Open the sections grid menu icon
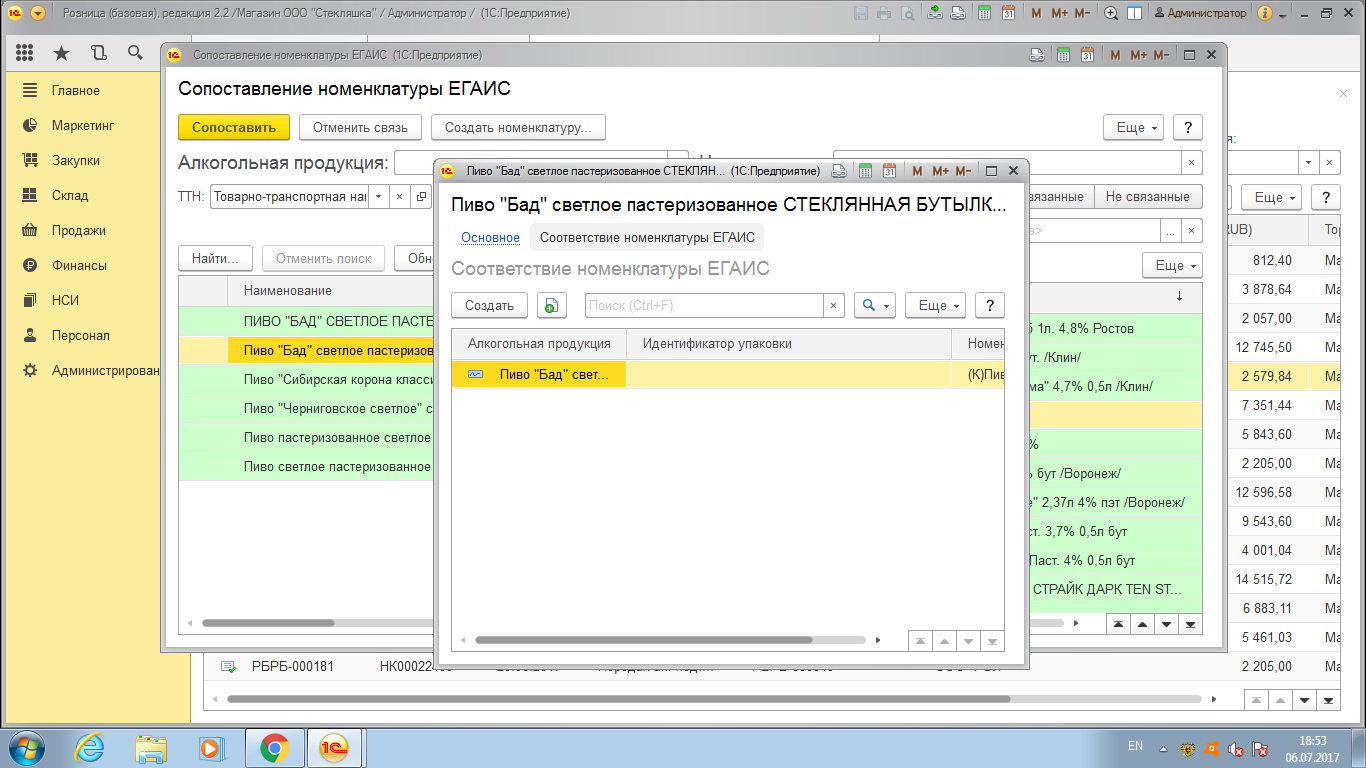 pyautogui.click(x=25, y=53)
